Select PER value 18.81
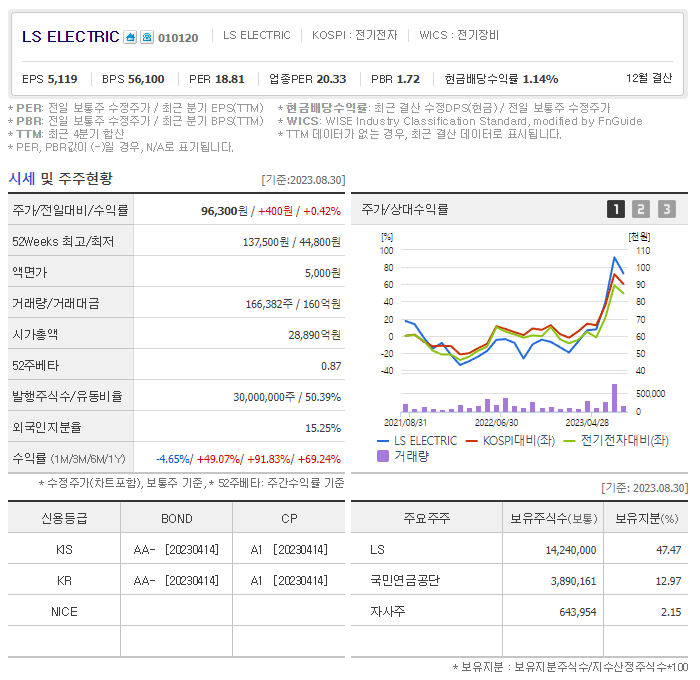The image size is (700, 680). pyautogui.click(x=229, y=79)
